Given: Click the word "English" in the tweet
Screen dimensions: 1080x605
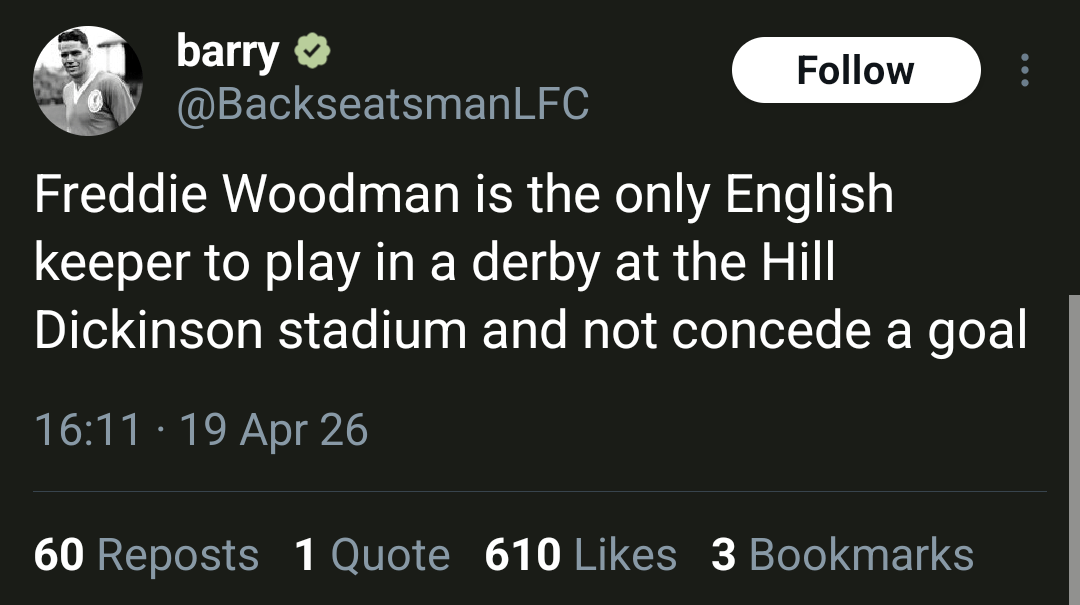Looking at the screenshot, I should (x=809, y=195).
